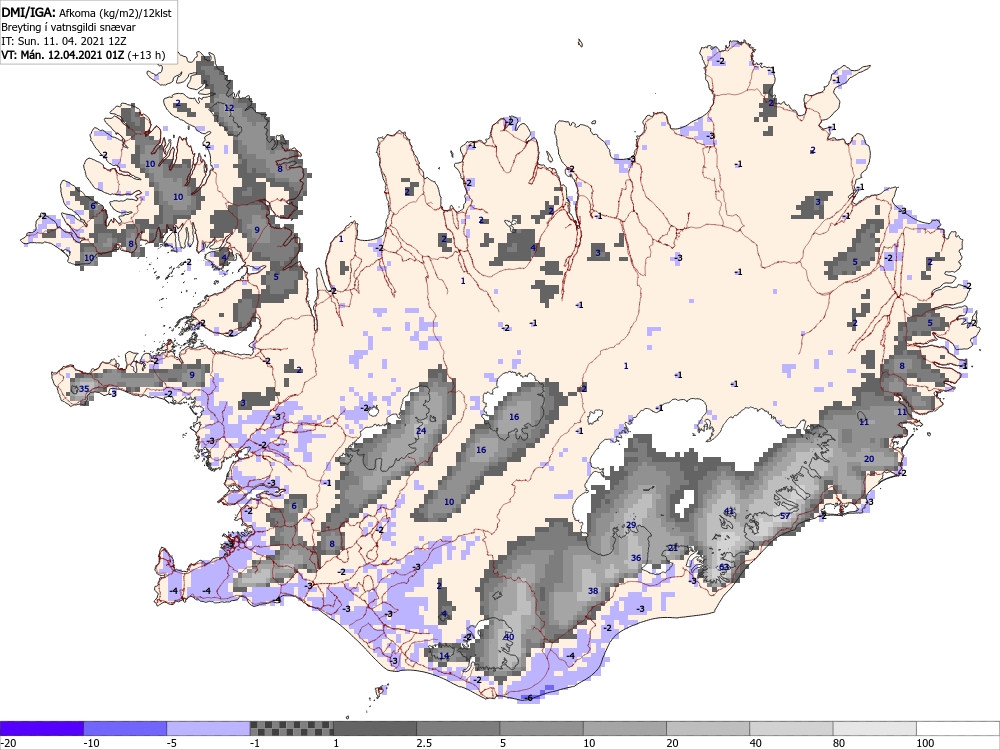
Task: Click the gray swatch between 5 and 10
Action: tap(541, 728)
